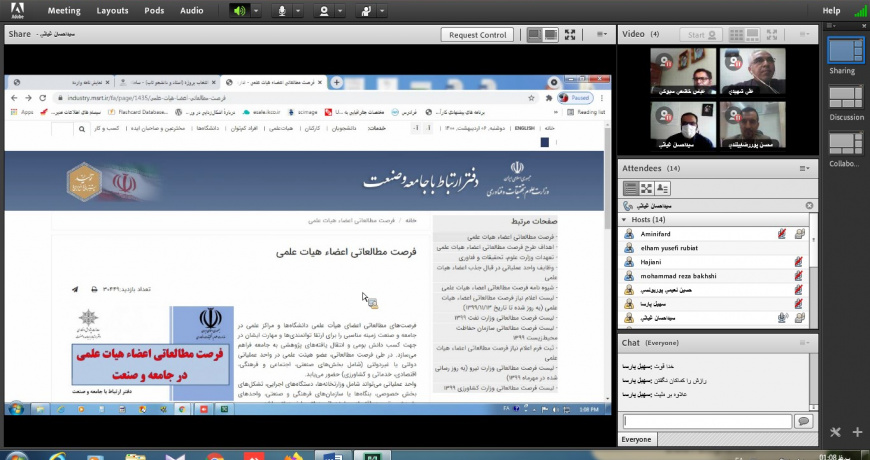Maximize the Video pod
This screenshot has height=460, width=870.
(x=771, y=34)
